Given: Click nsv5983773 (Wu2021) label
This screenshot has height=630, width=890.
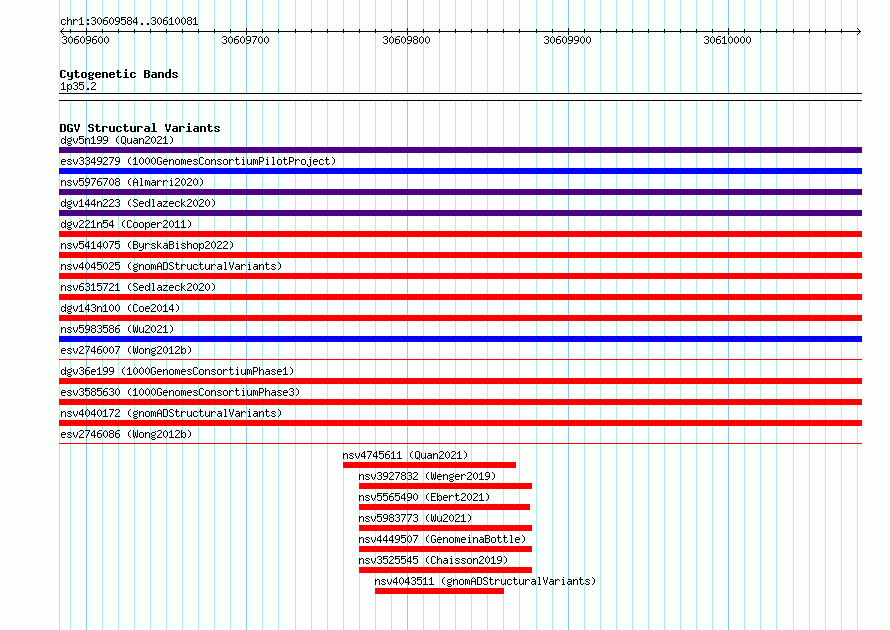Looking at the screenshot, I should [x=415, y=518].
